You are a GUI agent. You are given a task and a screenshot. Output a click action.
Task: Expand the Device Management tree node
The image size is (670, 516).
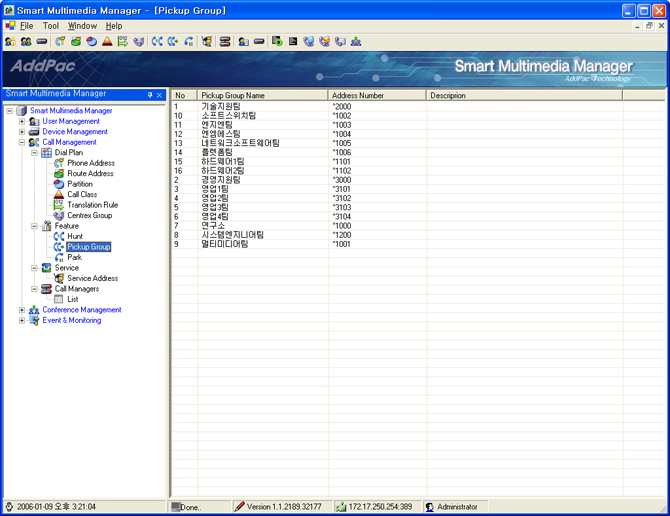(22, 132)
